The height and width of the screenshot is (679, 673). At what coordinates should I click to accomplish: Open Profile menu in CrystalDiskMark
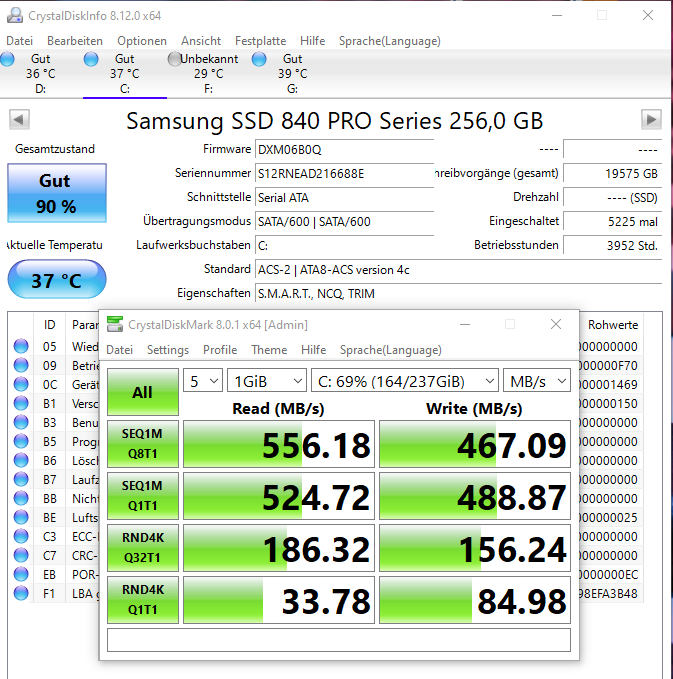pyautogui.click(x=220, y=349)
